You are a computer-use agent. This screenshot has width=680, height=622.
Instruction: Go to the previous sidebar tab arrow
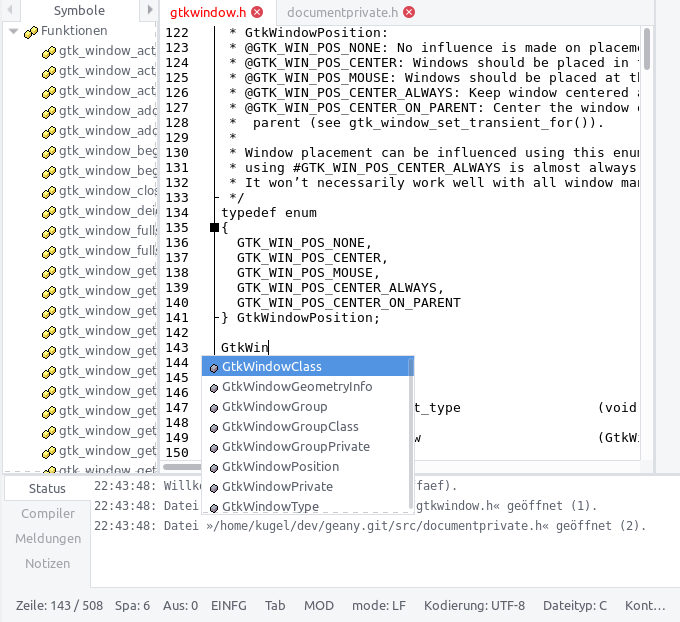click(10, 10)
